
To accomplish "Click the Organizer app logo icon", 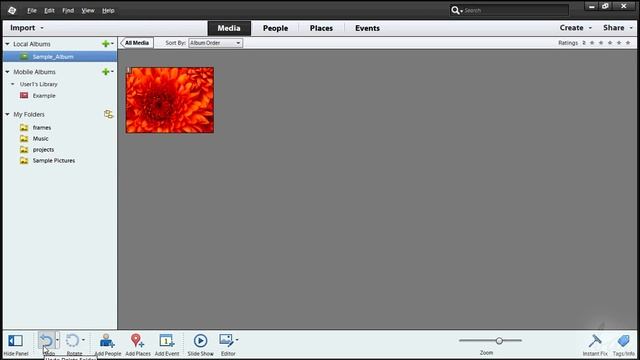I will [12, 11].
